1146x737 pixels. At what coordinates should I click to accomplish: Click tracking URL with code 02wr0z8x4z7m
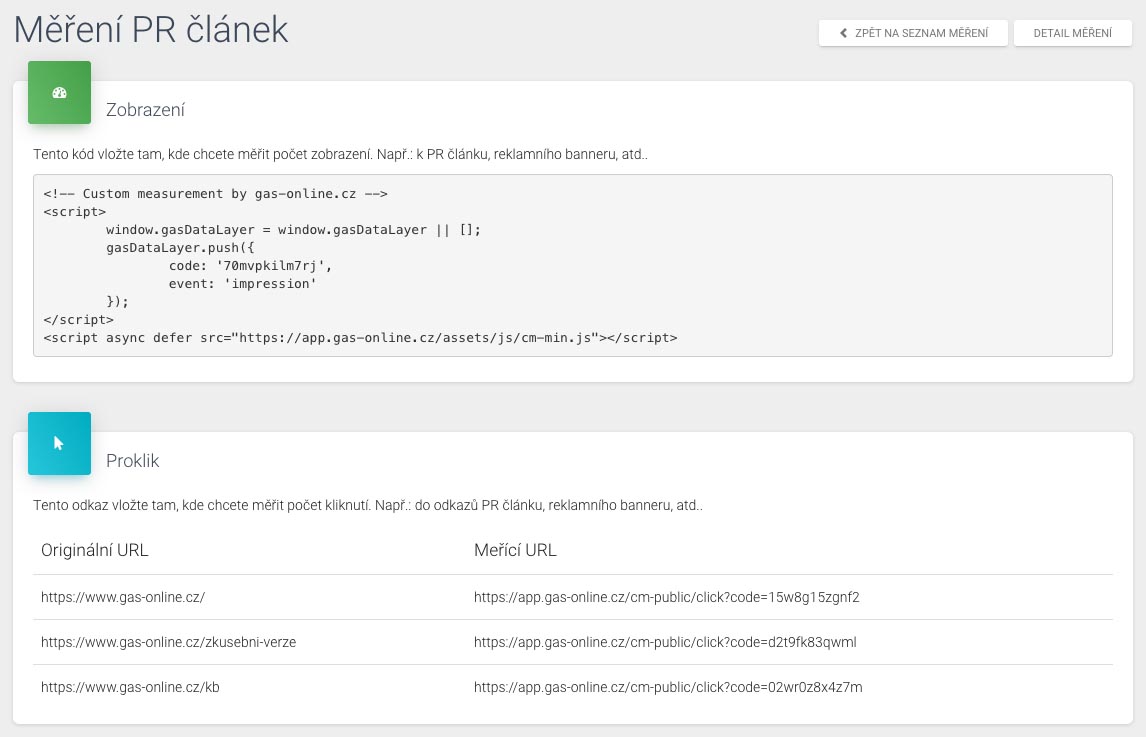pyautogui.click(x=668, y=687)
